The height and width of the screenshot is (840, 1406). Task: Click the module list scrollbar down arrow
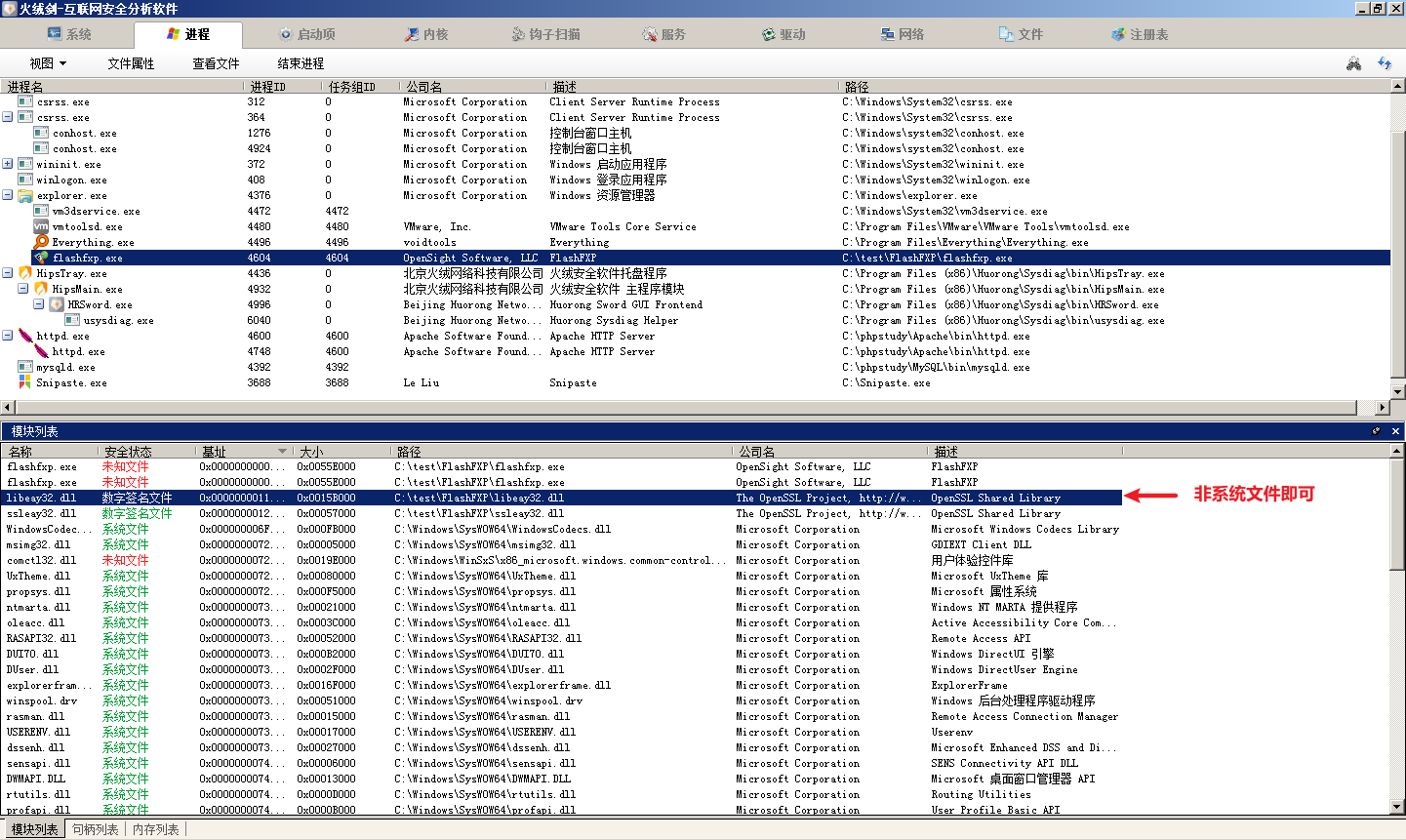coord(1398,807)
